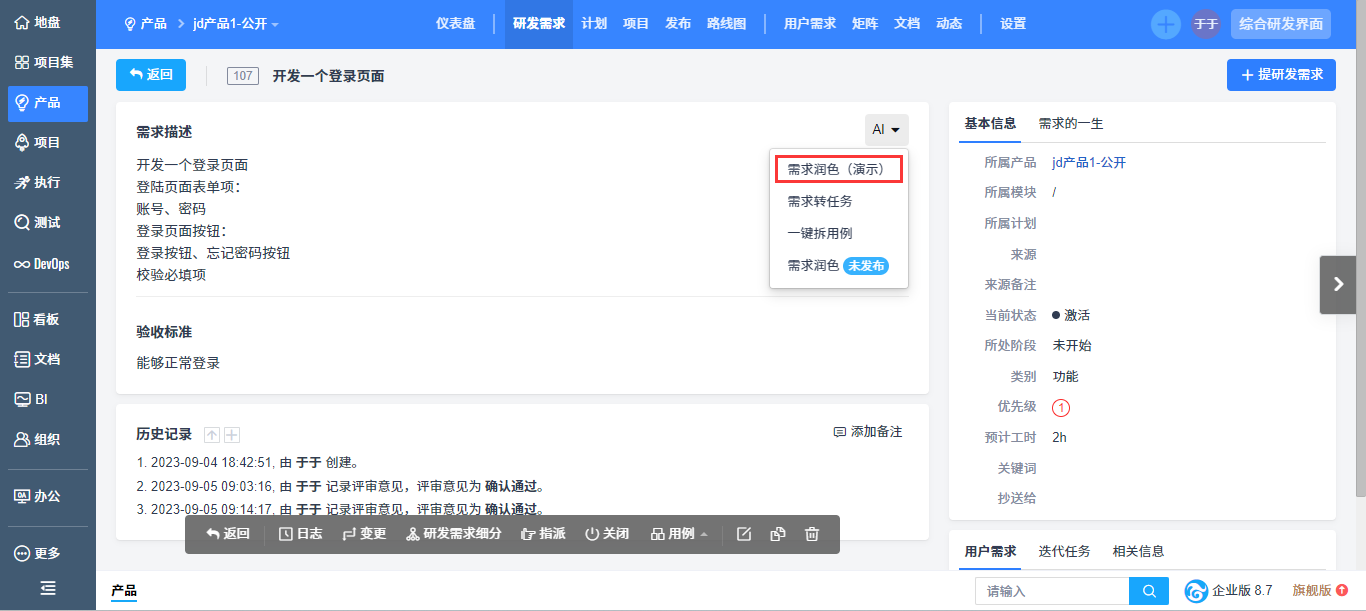Switch to 需求的一生 tab
The height and width of the screenshot is (611, 1366).
[x=1070, y=124]
